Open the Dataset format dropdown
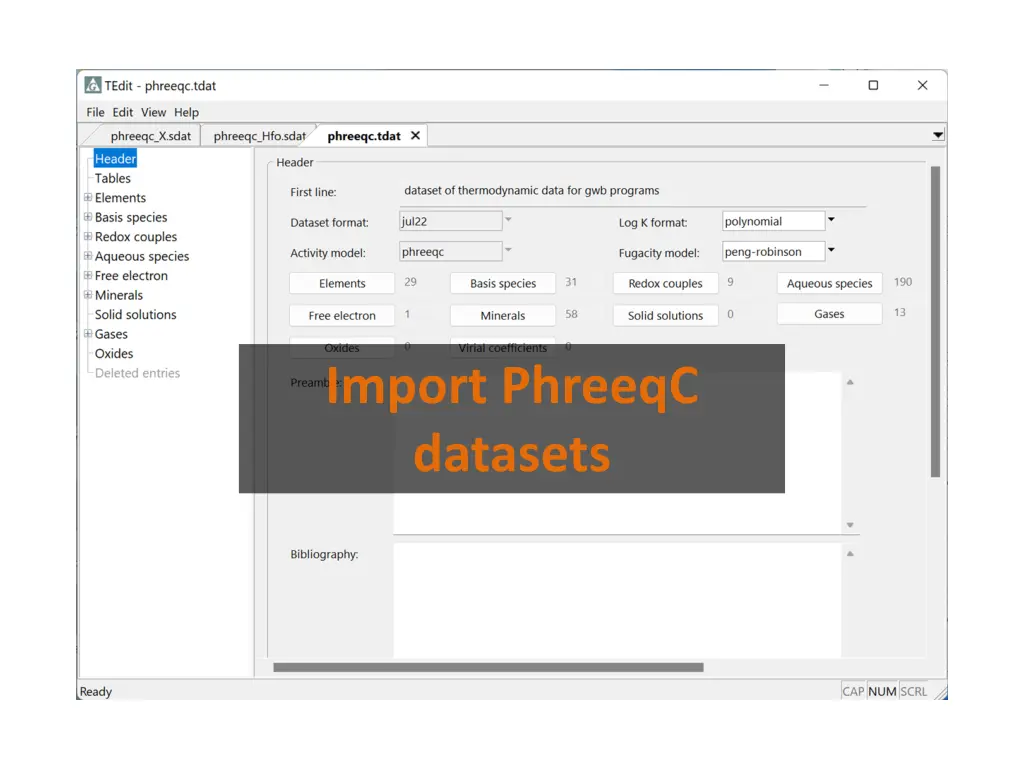The width and height of the screenshot is (1024, 768). tap(508, 221)
